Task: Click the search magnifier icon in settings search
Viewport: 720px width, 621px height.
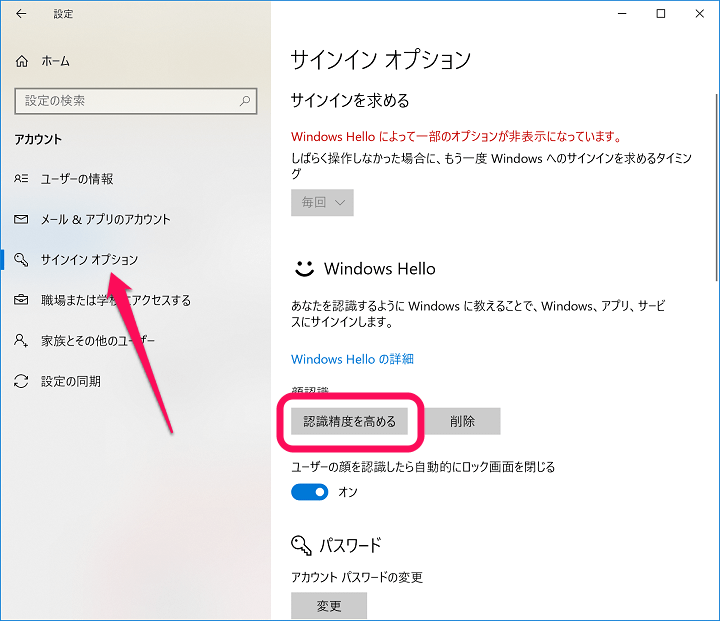Action: coord(245,101)
